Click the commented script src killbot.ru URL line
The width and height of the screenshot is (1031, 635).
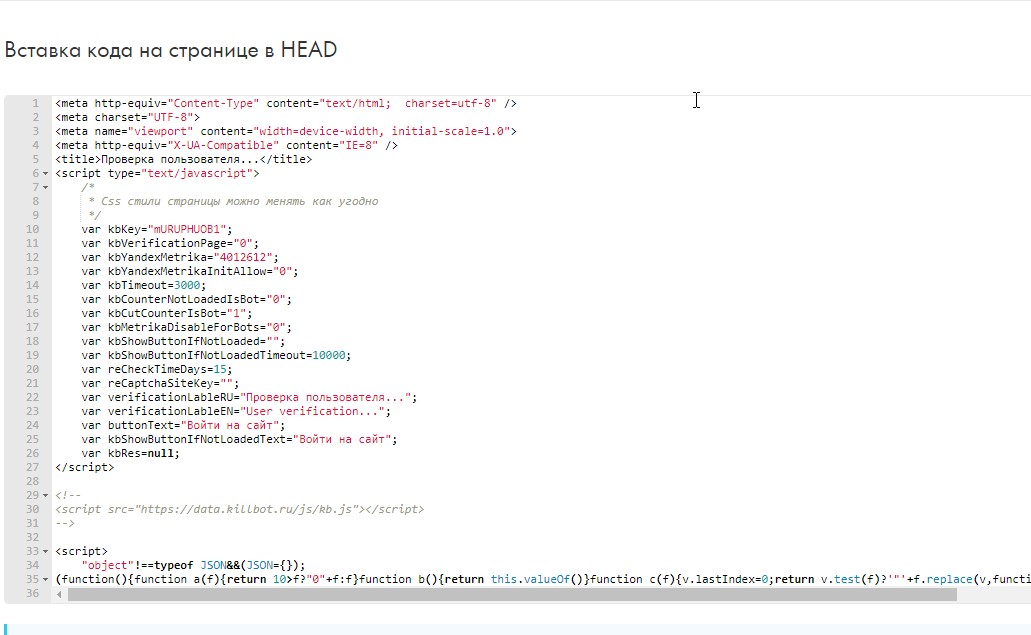pos(239,509)
